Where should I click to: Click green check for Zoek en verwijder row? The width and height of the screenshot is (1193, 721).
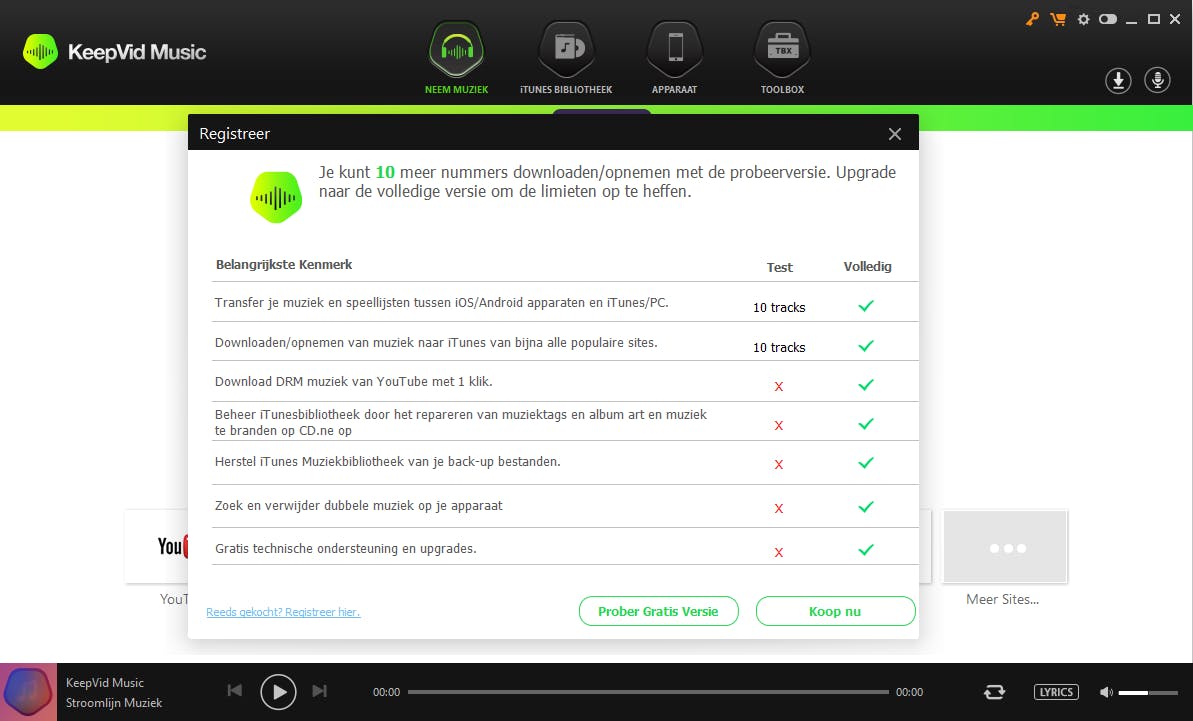click(866, 507)
